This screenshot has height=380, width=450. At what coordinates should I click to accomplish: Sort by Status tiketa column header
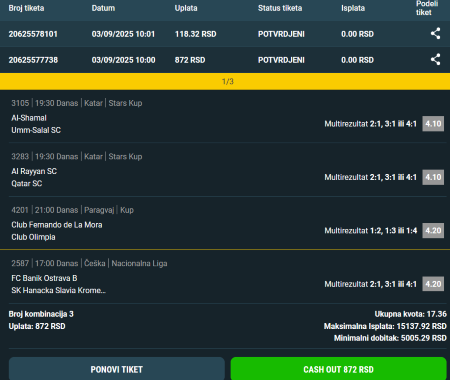(x=280, y=8)
